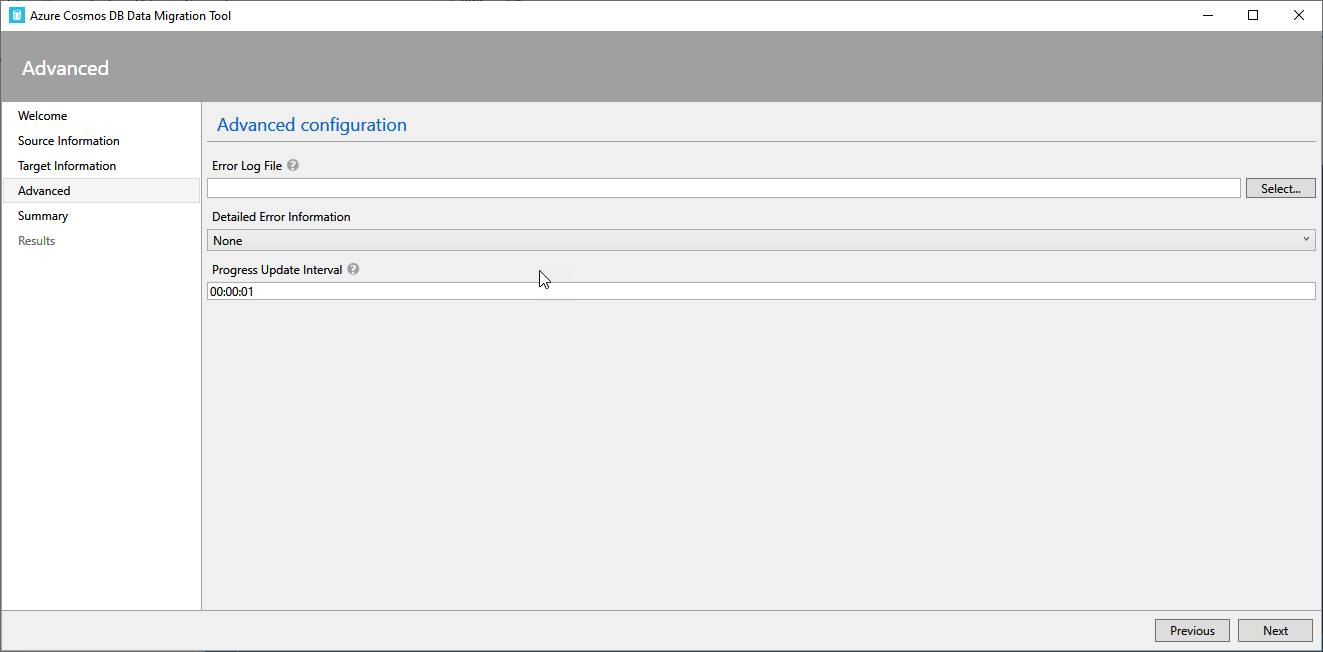The height and width of the screenshot is (652, 1323).
Task: Minimize the Data Migration Tool window
Action: [1207, 15]
